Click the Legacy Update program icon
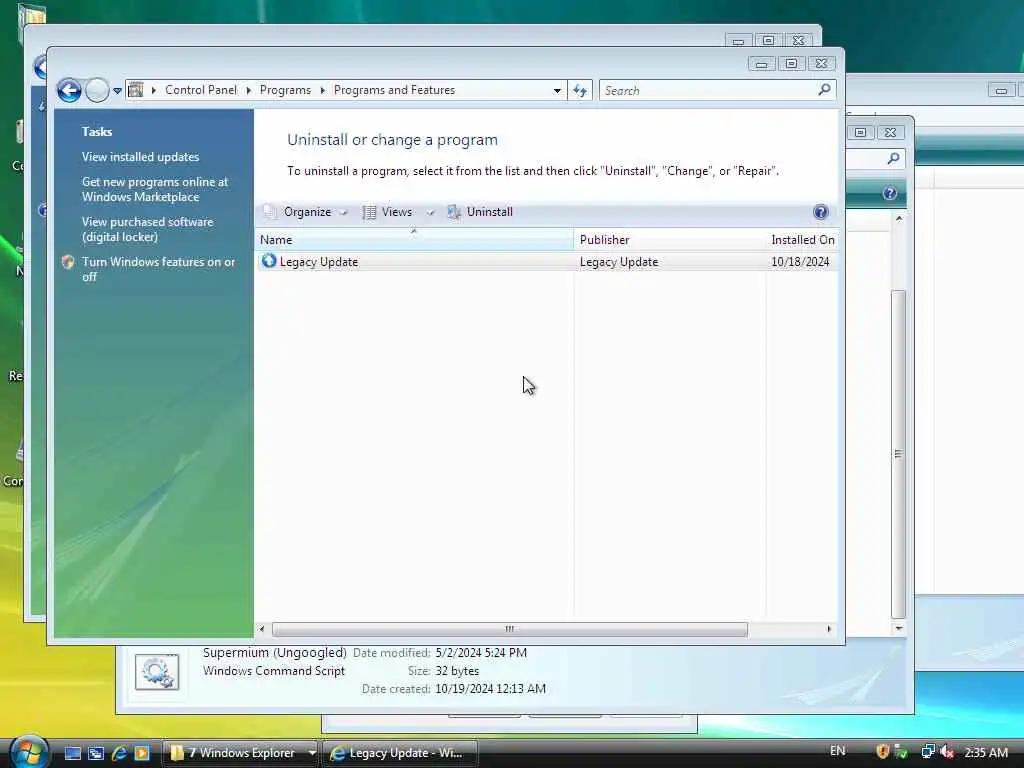The image size is (1024, 768). [268, 261]
